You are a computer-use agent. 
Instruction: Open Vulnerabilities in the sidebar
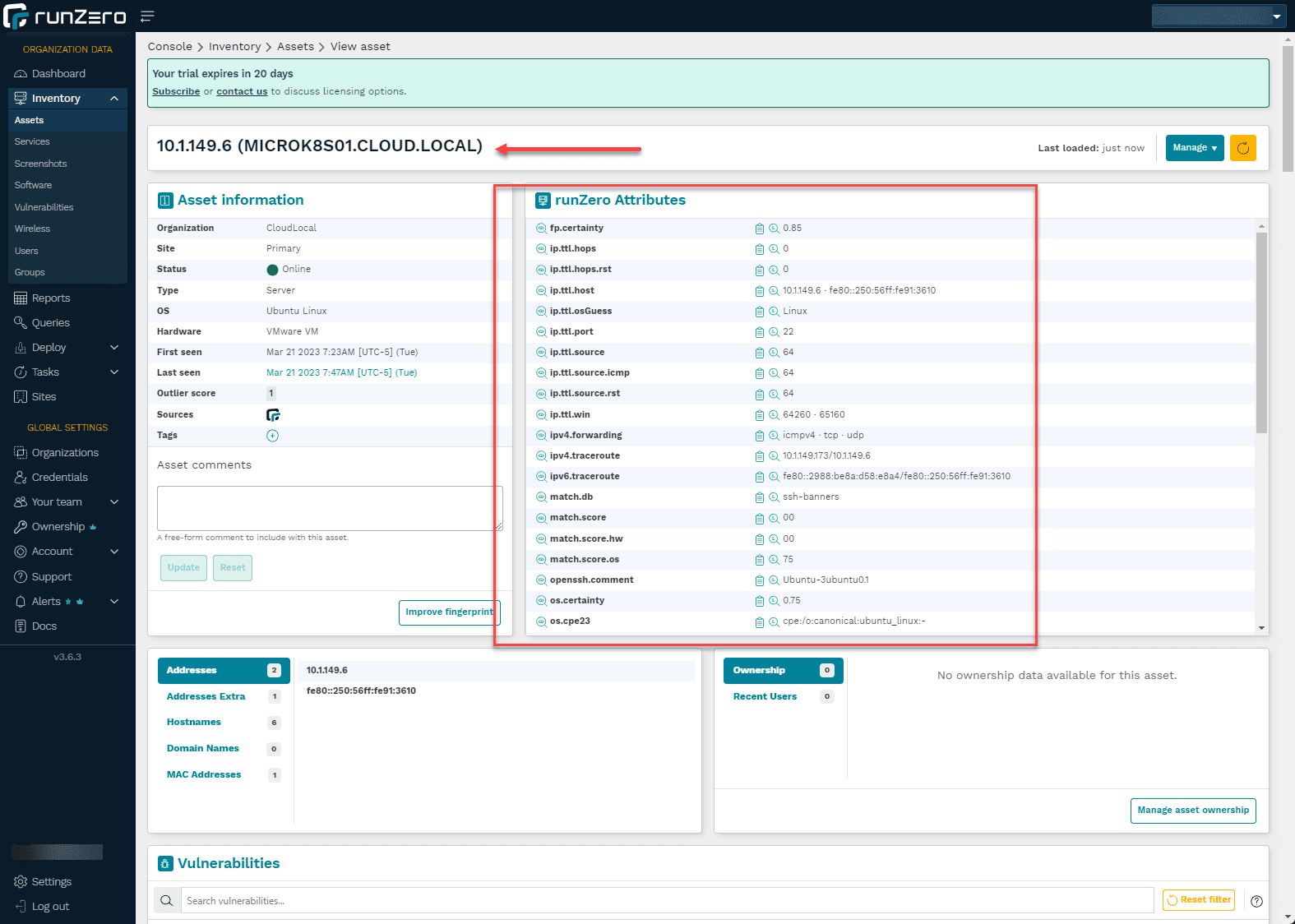[x=44, y=207]
